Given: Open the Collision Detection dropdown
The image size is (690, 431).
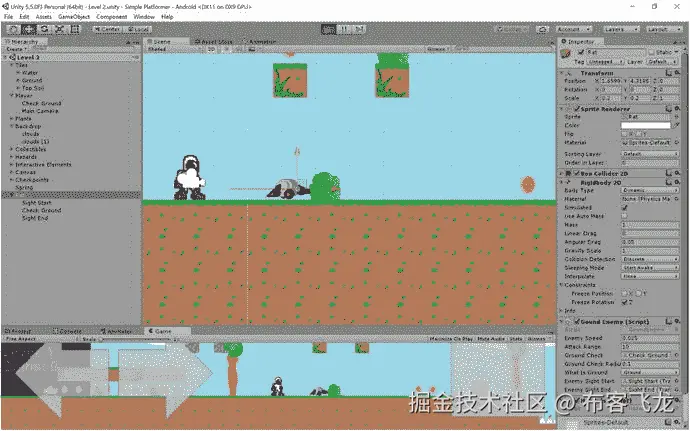Looking at the screenshot, I should click(x=650, y=259).
